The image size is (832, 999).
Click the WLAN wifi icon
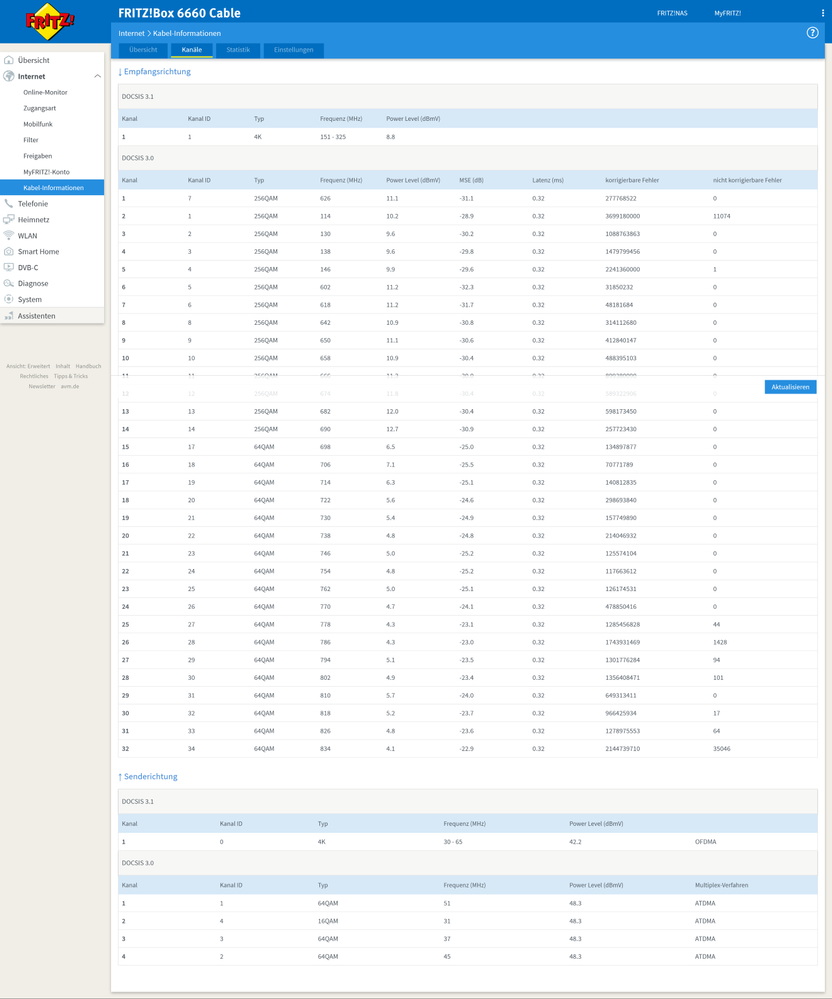click(9, 235)
